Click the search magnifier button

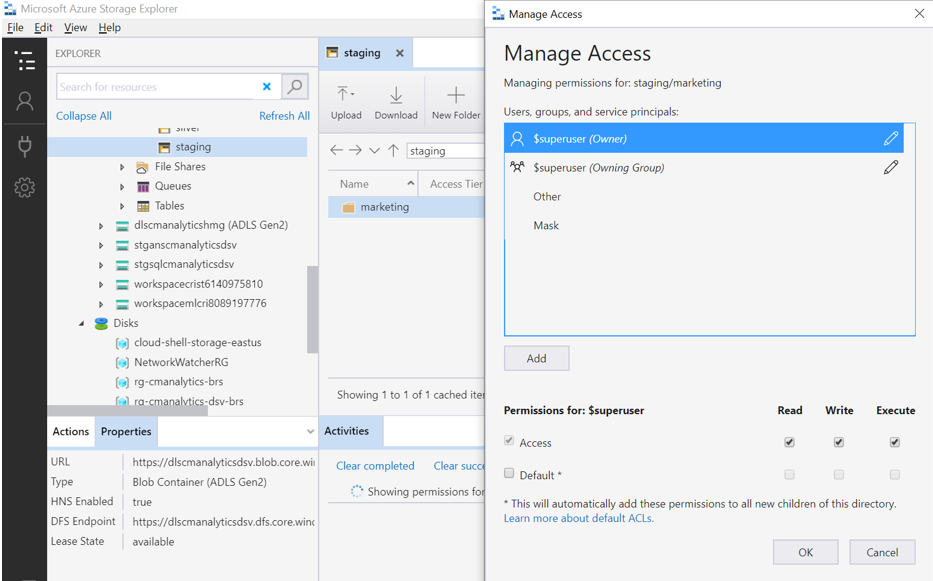pos(295,87)
